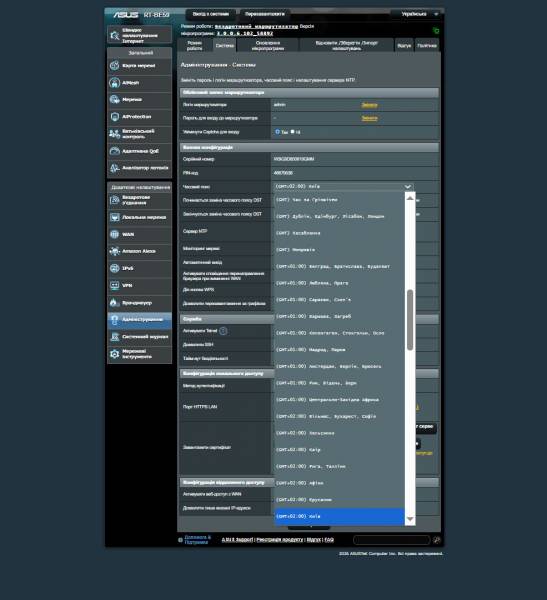Click the time zone list up arrow
Image resolution: width=547 pixels, height=600 pixels.
pyautogui.click(x=410, y=198)
